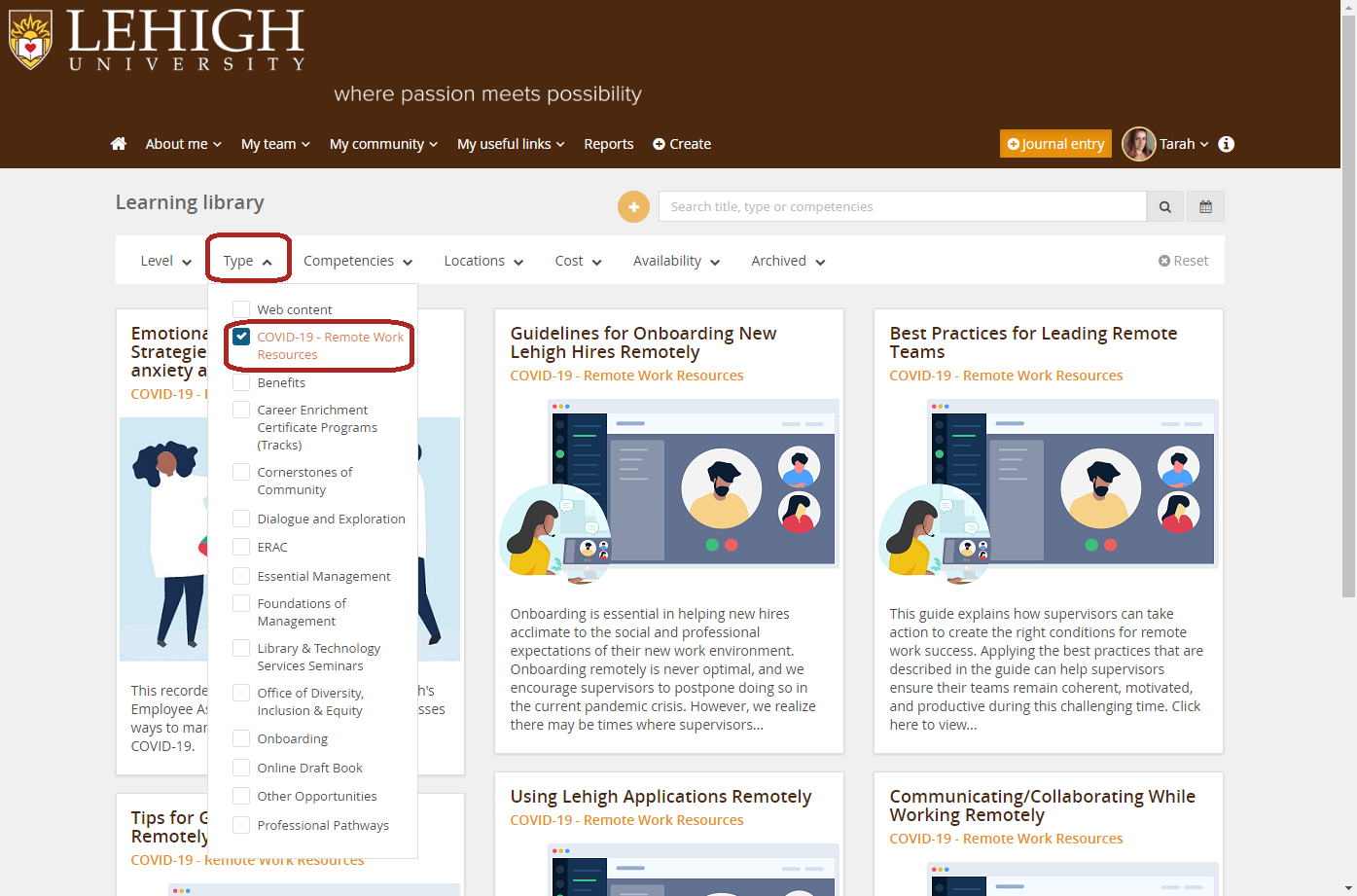Expand the Cost filter dropdown
1357x896 pixels.
578,261
